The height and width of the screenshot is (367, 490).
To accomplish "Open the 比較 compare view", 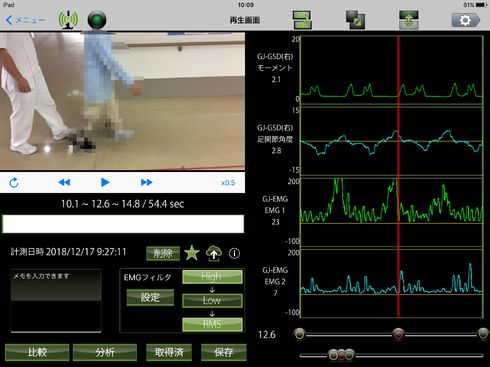I will [x=37, y=352].
